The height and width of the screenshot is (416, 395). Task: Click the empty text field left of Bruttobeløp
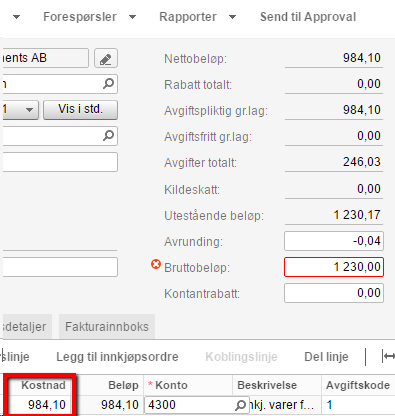click(60, 267)
